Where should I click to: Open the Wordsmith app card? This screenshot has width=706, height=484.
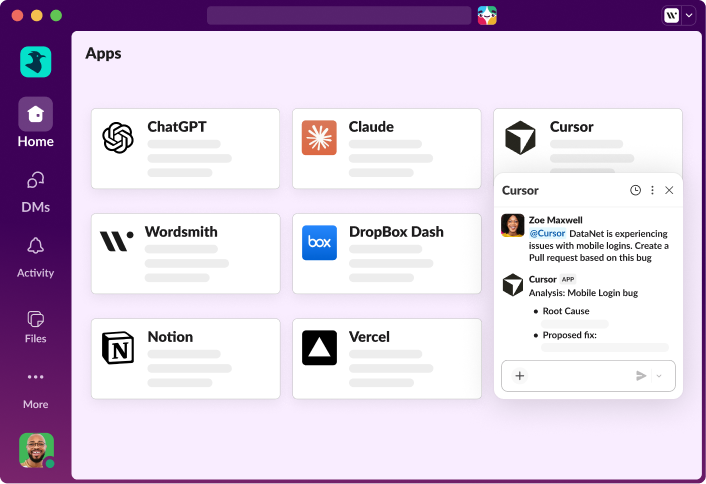(186, 253)
